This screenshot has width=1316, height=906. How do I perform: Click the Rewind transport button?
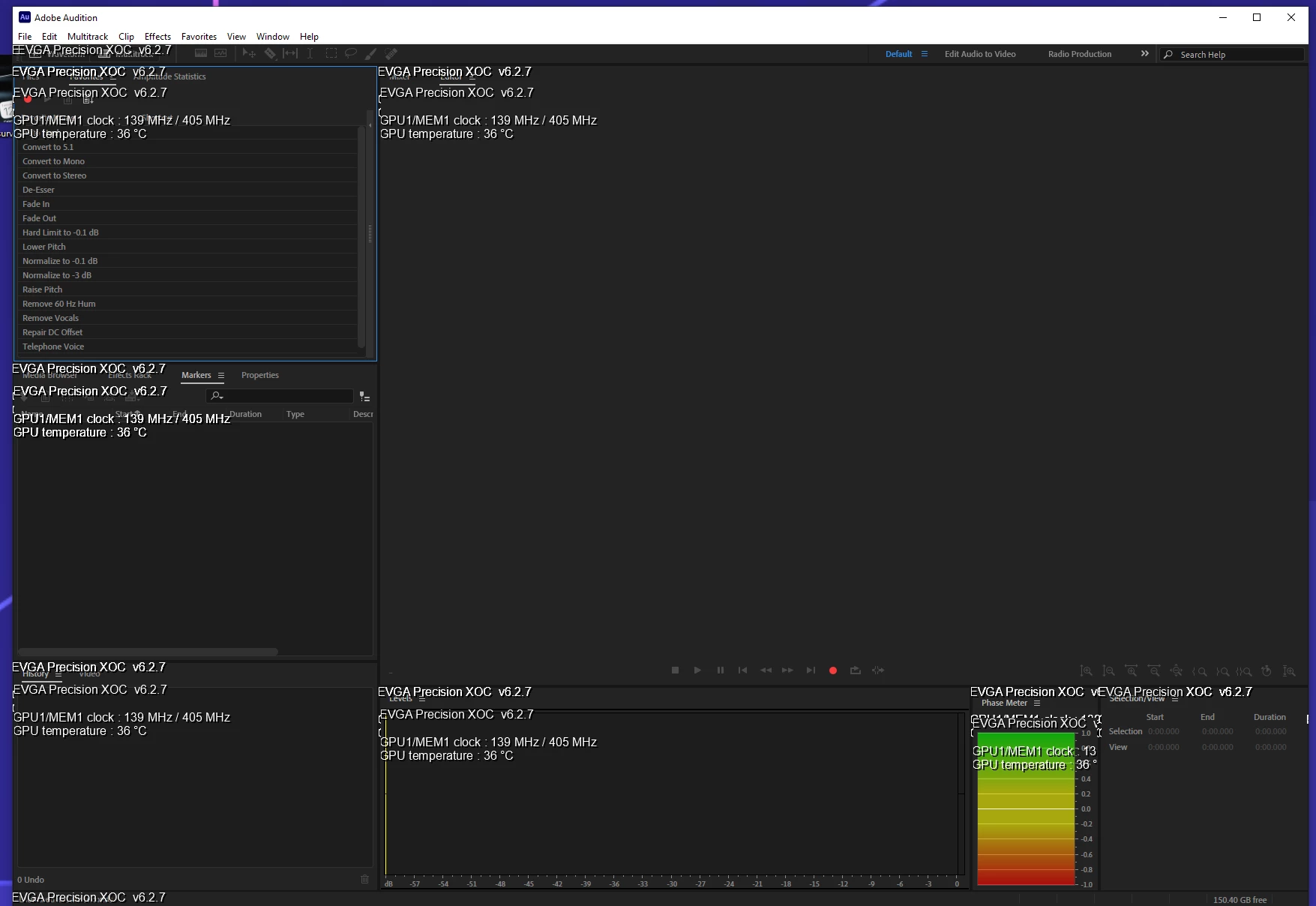coord(766,670)
